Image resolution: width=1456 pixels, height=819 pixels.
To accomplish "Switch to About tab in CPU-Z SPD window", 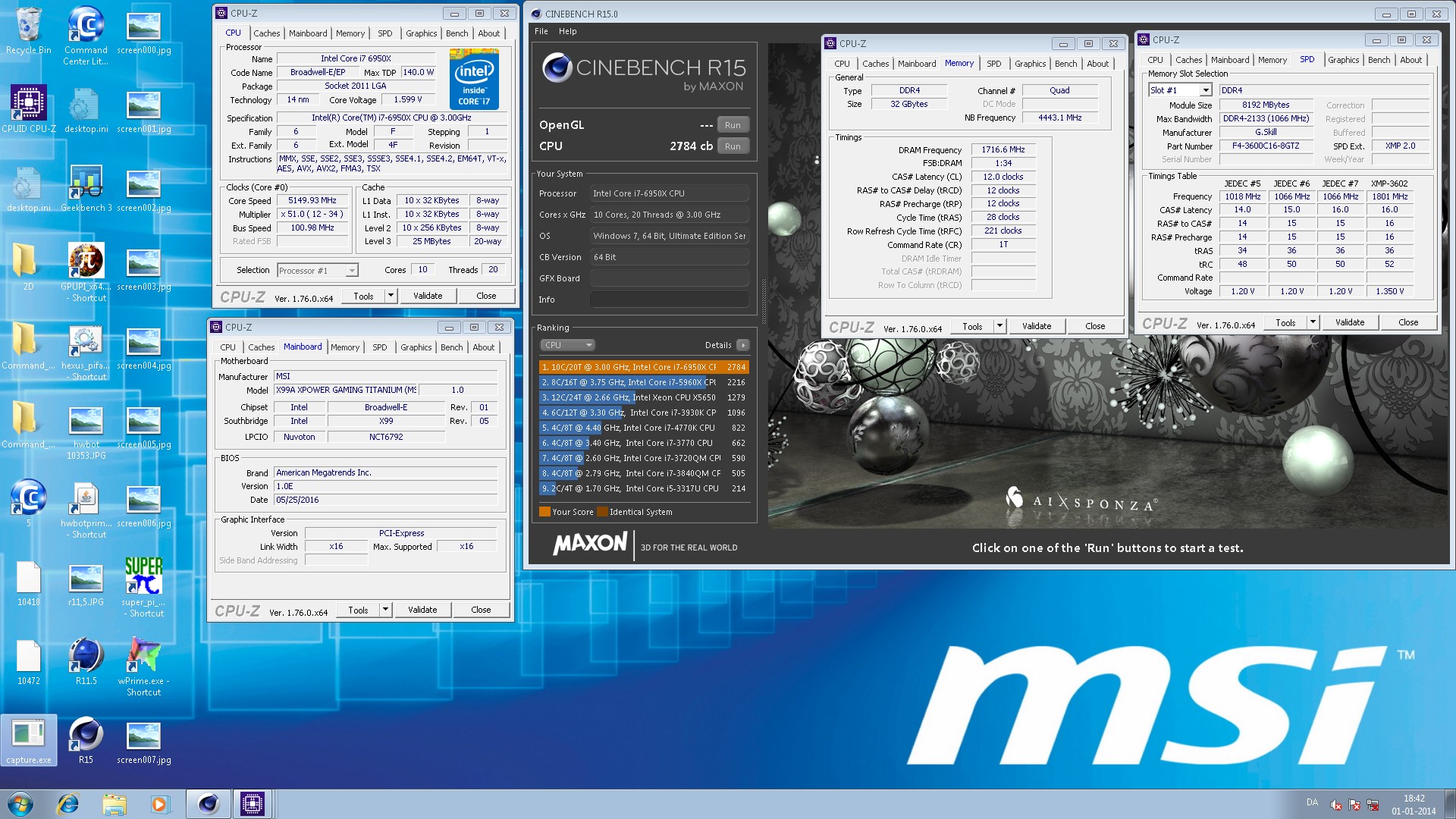I will coord(1410,60).
